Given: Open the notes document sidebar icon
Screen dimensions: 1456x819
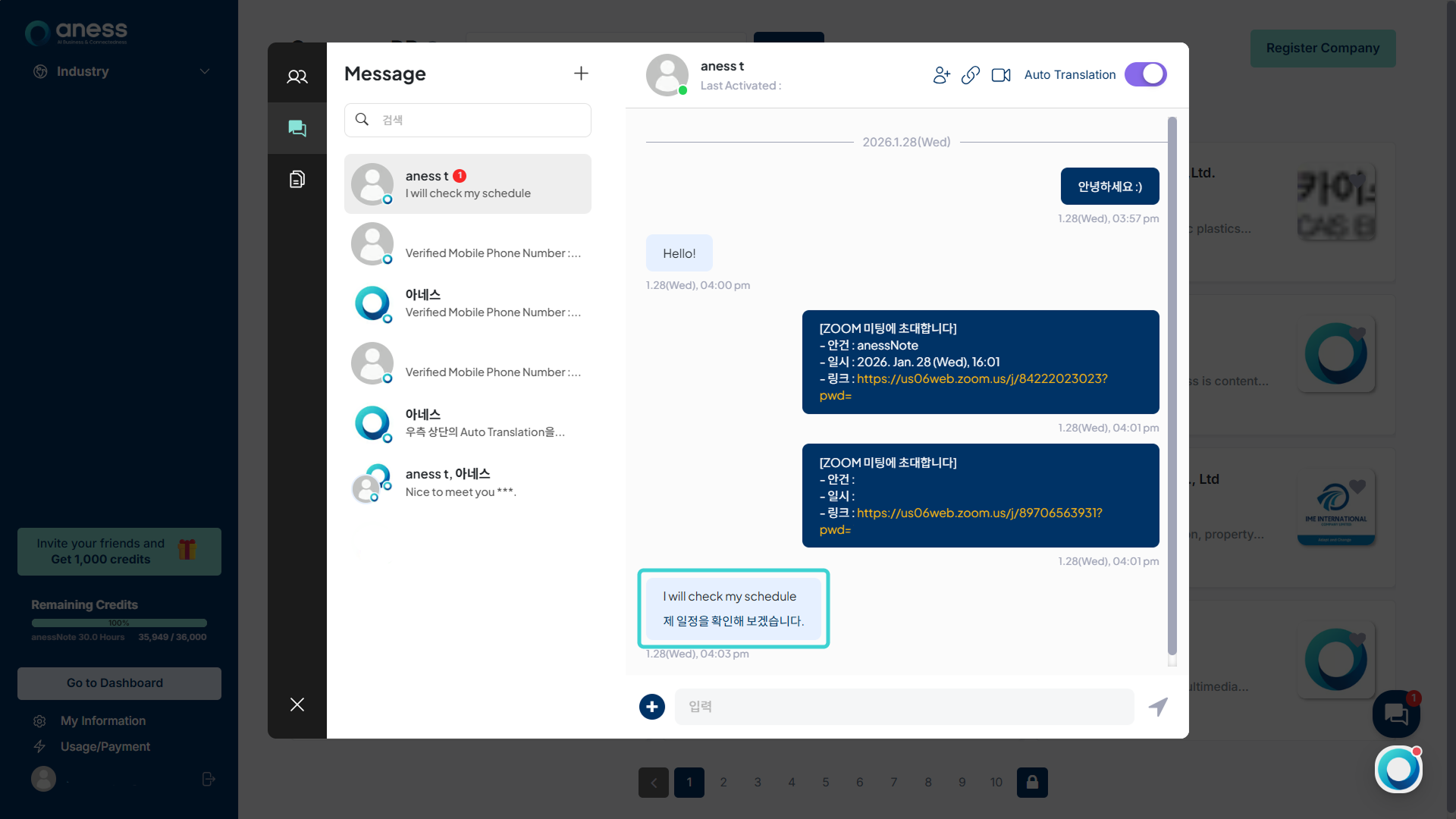Looking at the screenshot, I should click(x=297, y=180).
